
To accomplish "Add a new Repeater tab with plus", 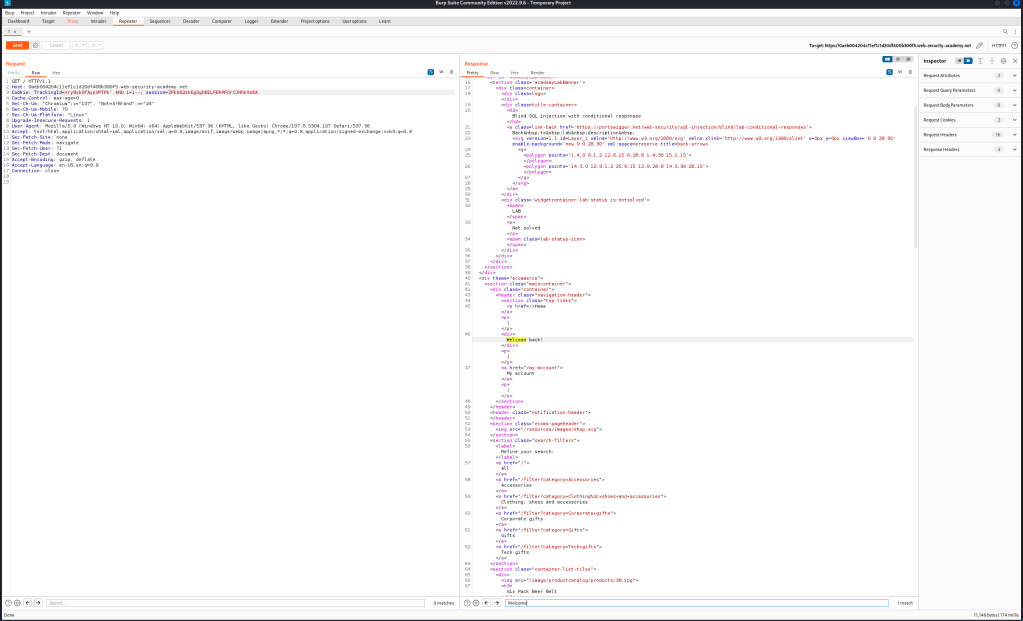I will click(29, 32).
